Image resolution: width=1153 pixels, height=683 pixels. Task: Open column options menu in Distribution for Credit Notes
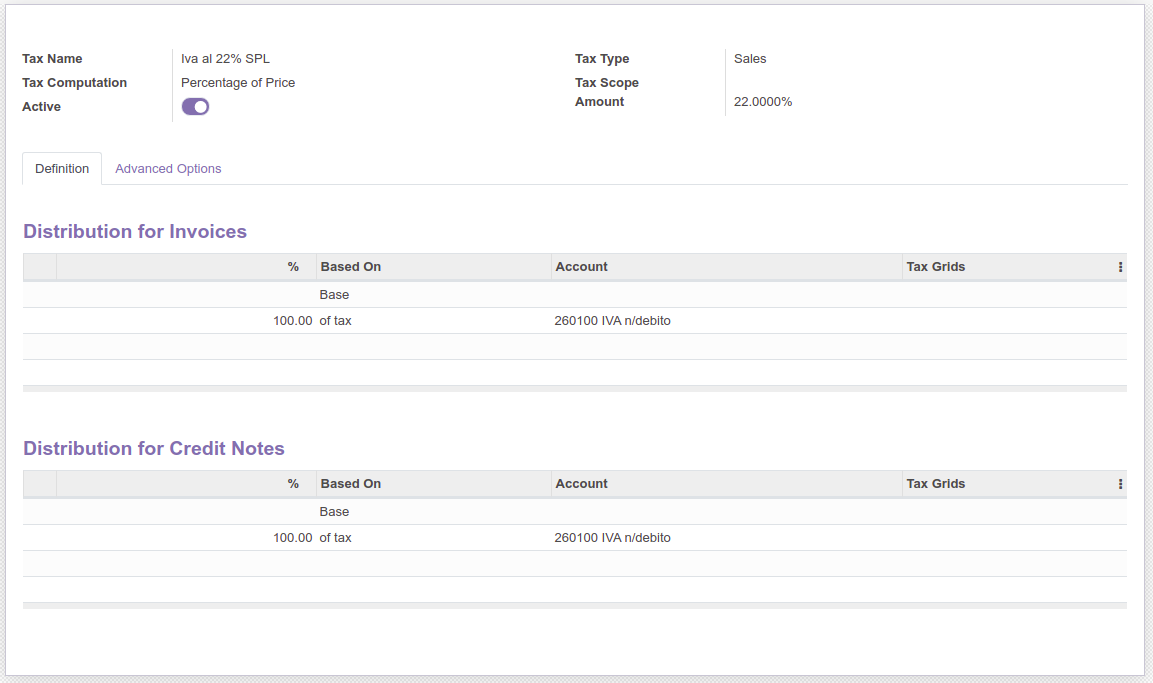coord(1120,484)
